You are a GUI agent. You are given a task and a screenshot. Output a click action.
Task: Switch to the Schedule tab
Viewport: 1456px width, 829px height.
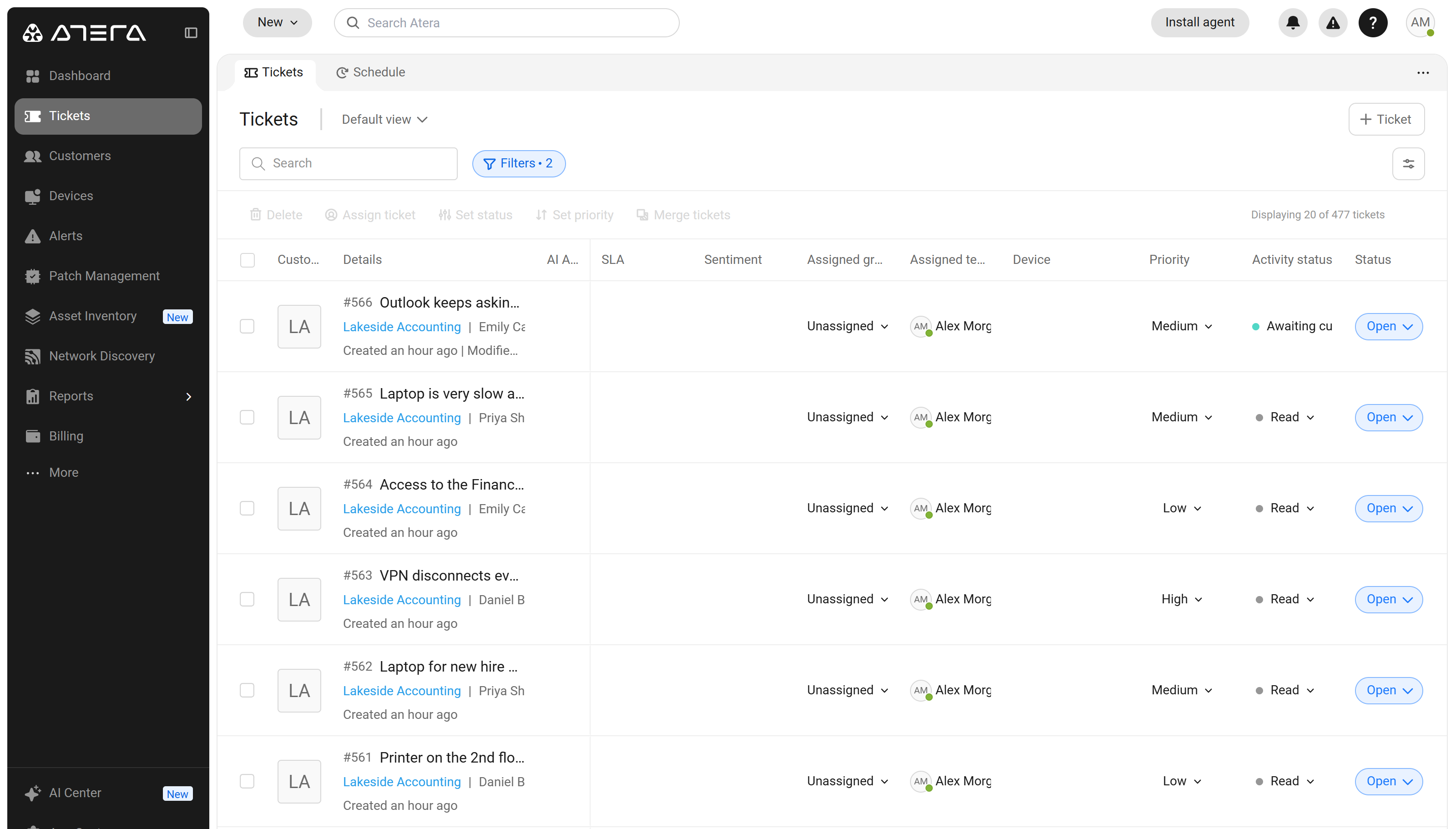(370, 72)
